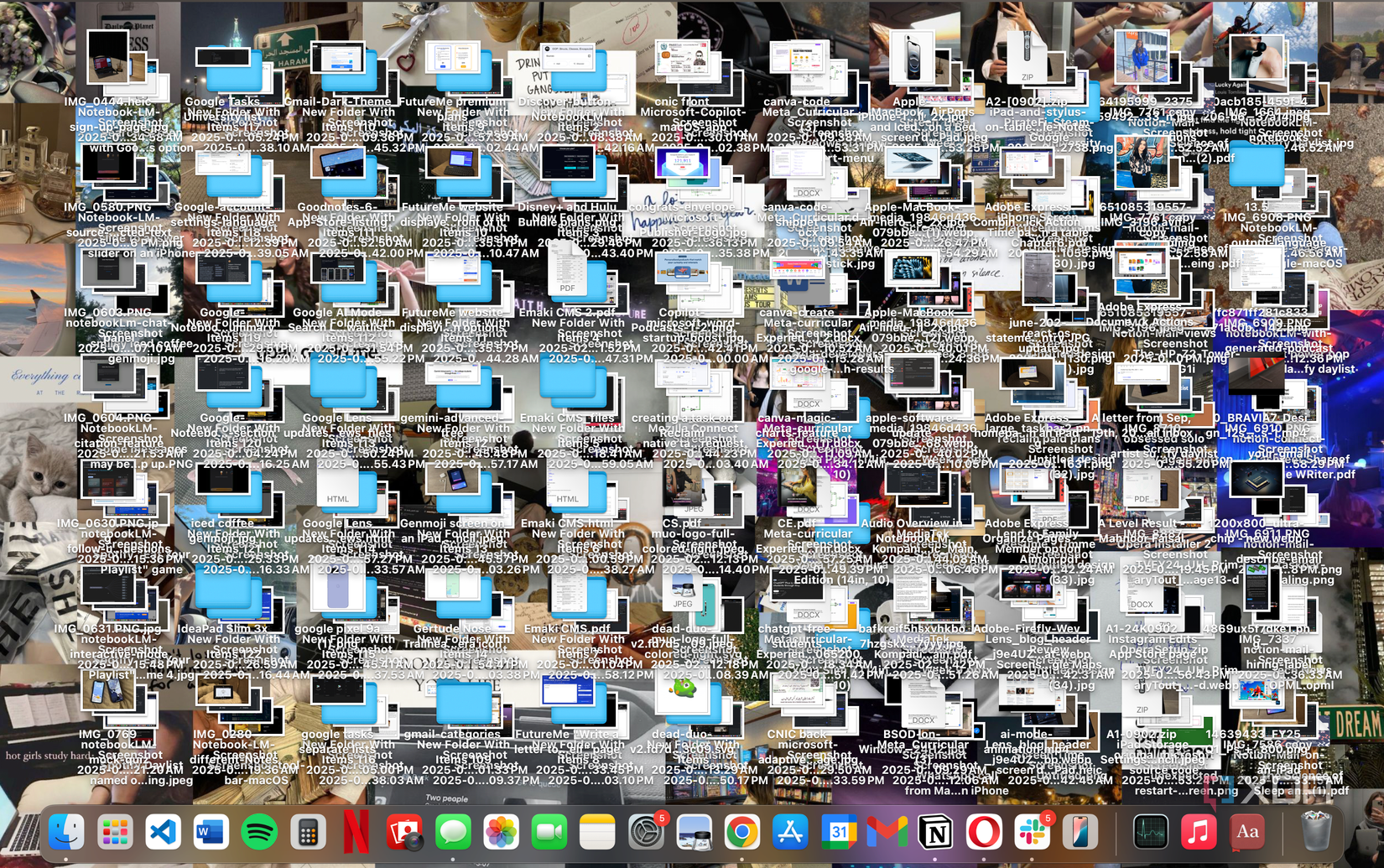The image size is (1384, 868).
Task: Click the Trash icon in dock
Action: pyautogui.click(x=1315, y=832)
